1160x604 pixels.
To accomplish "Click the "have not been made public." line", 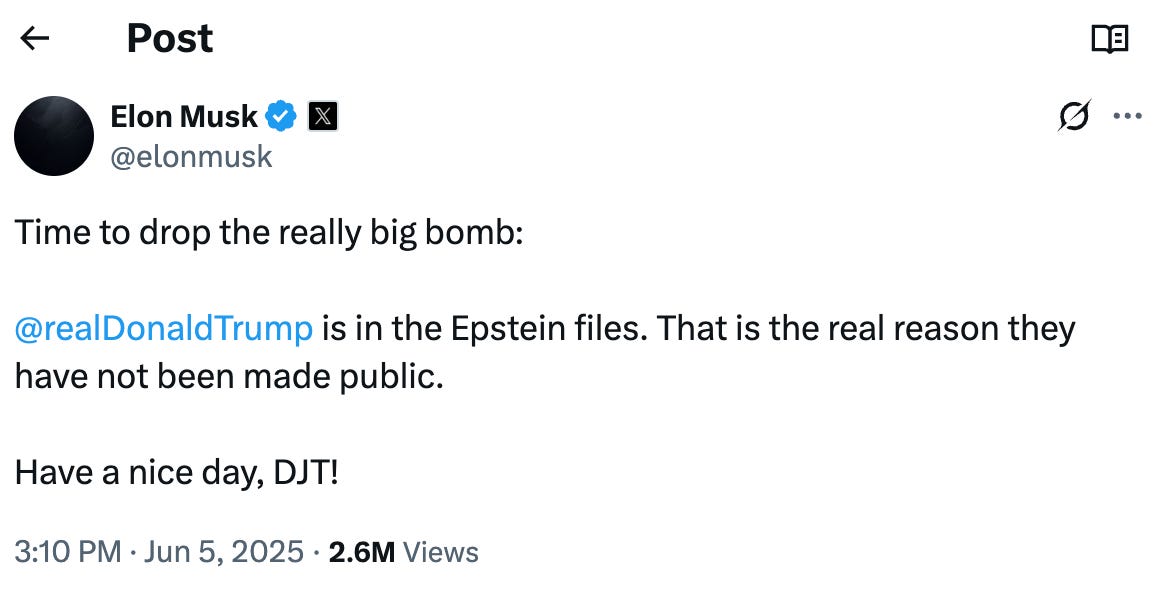I will pyautogui.click(x=229, y=376).
